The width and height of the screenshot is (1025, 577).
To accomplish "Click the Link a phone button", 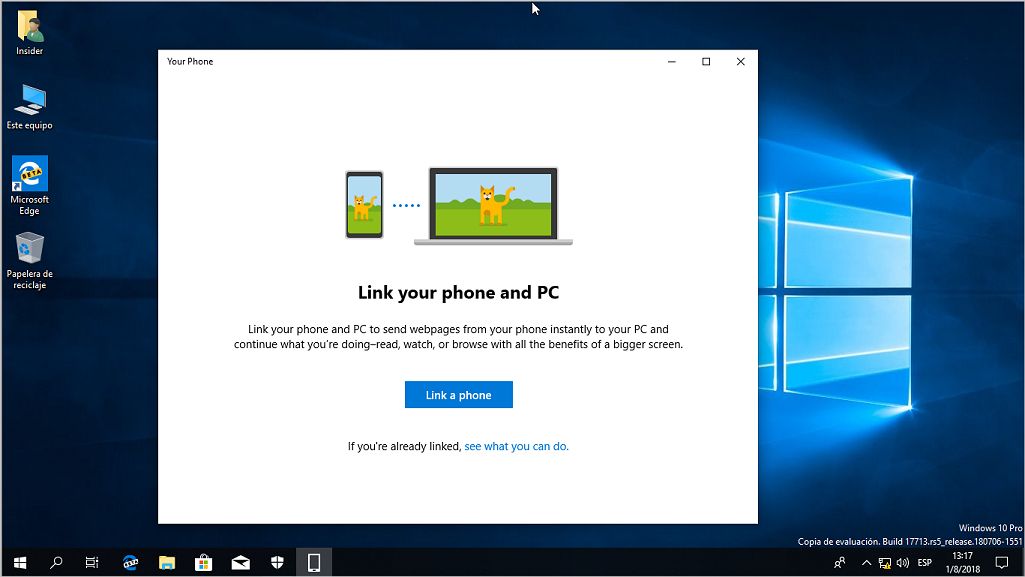I will [458, 395].
